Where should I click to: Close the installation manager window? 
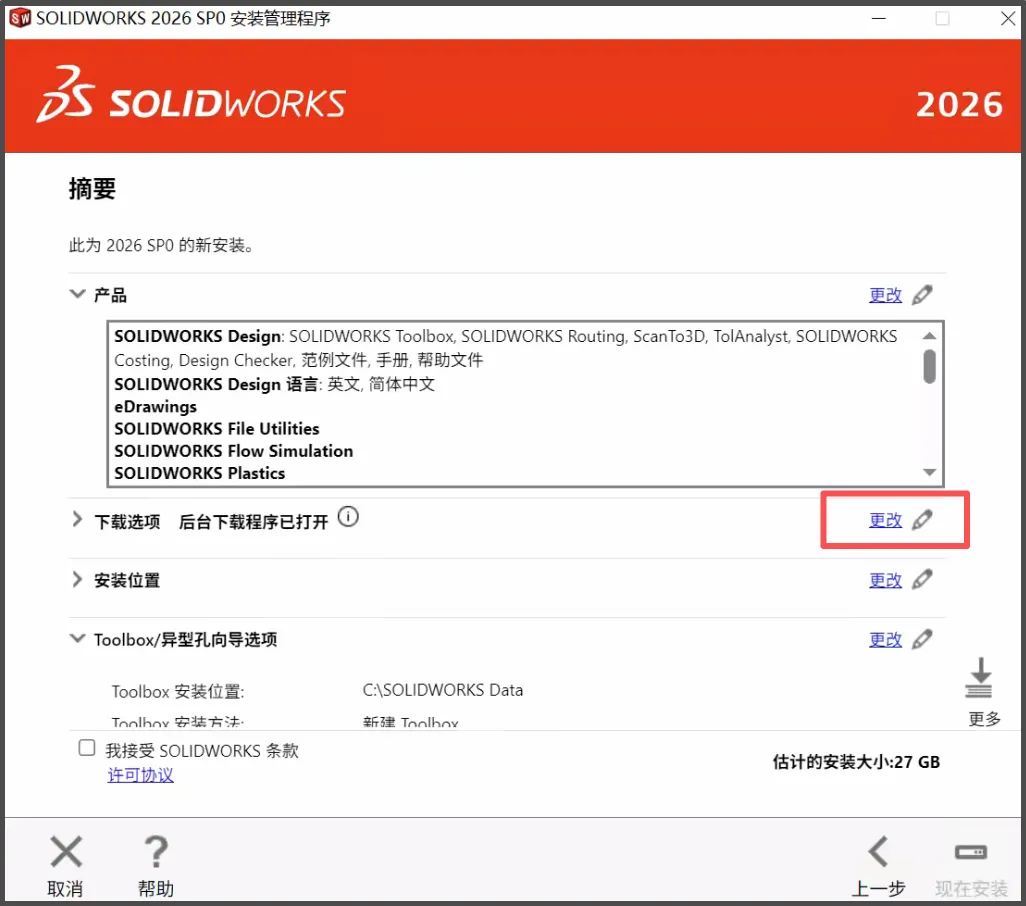pos(1008,18)
